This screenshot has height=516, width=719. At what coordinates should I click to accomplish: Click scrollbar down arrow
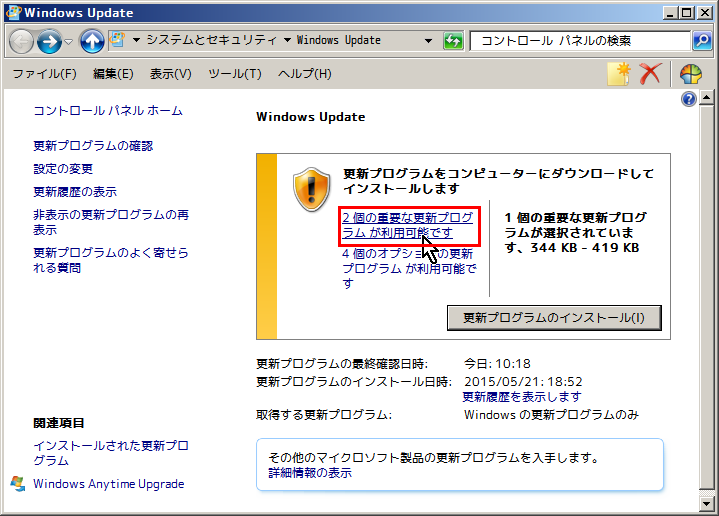pos(706,504)
